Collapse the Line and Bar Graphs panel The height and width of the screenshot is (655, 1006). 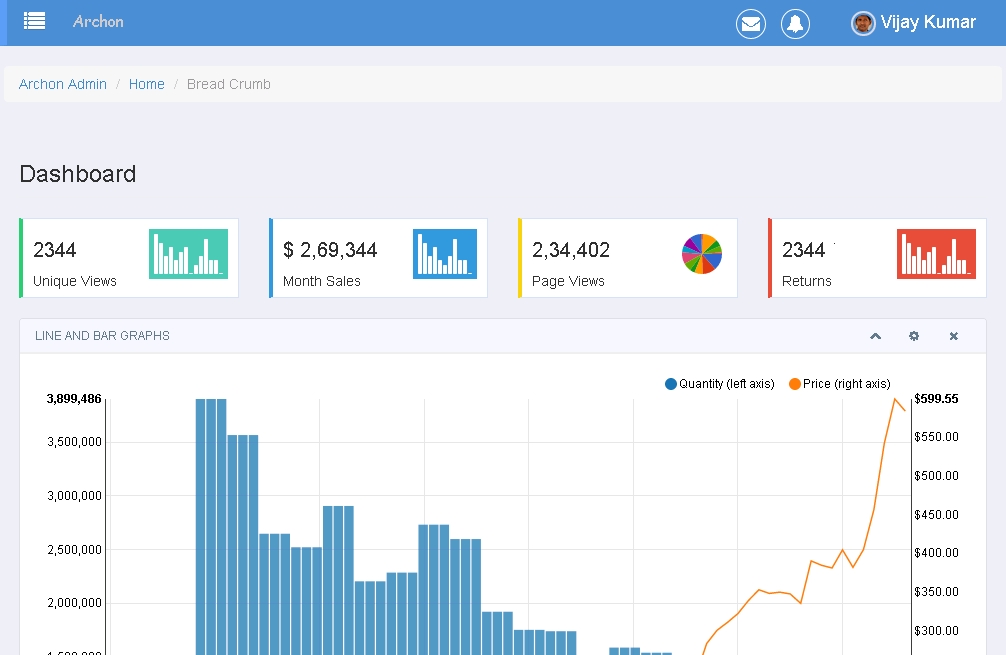coord(876,336)
